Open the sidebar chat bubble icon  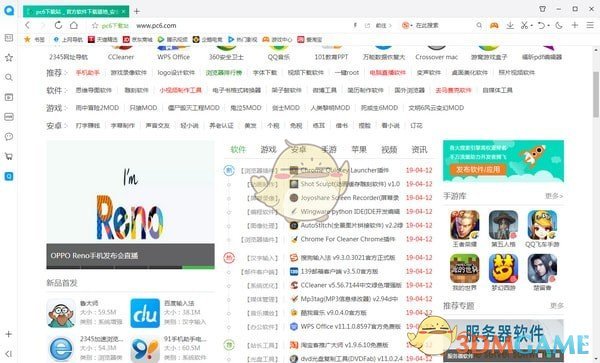[x=9, y=137]
